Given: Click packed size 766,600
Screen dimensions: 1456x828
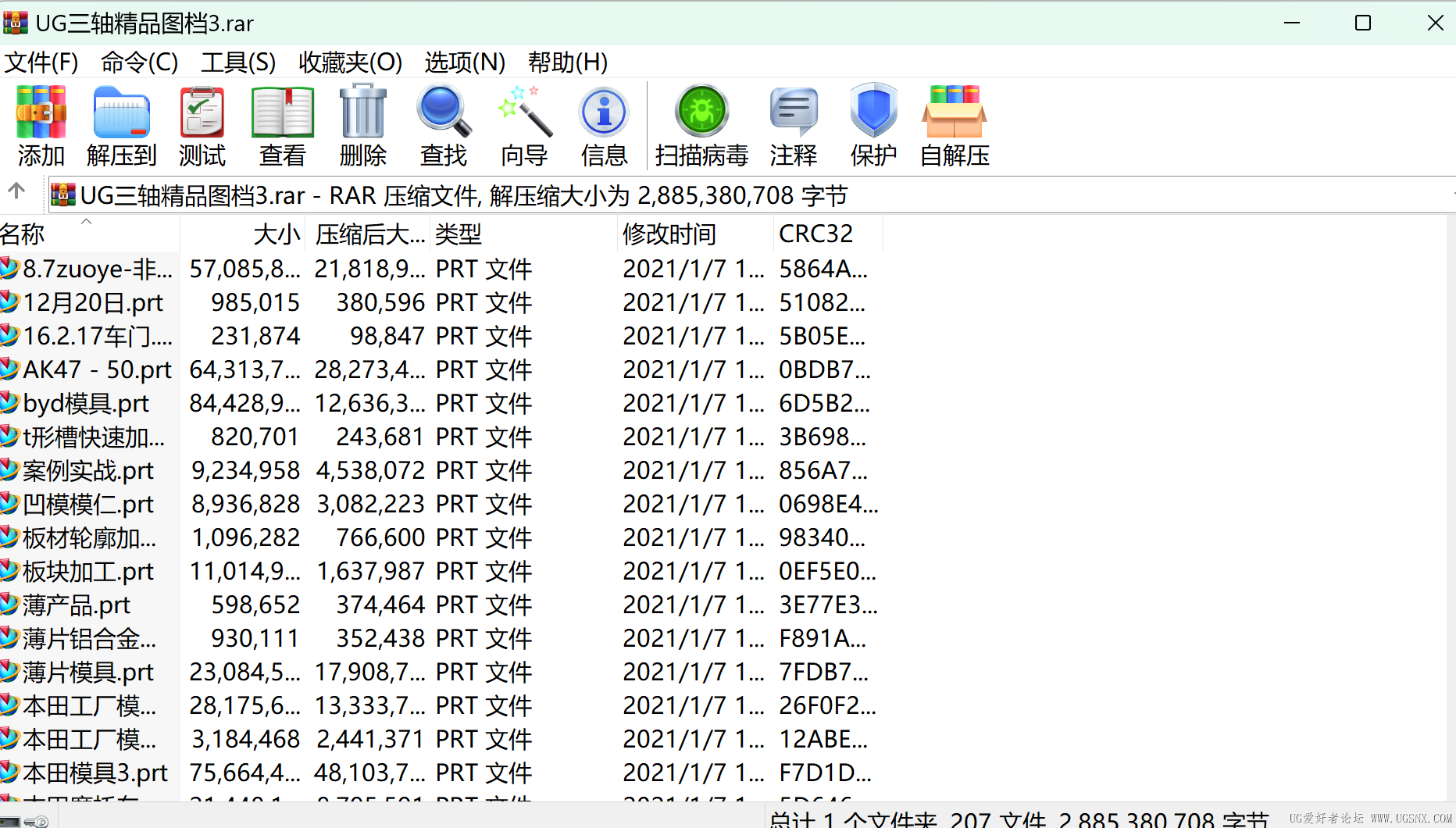Looking at the screenshot, I should point(381,537).
